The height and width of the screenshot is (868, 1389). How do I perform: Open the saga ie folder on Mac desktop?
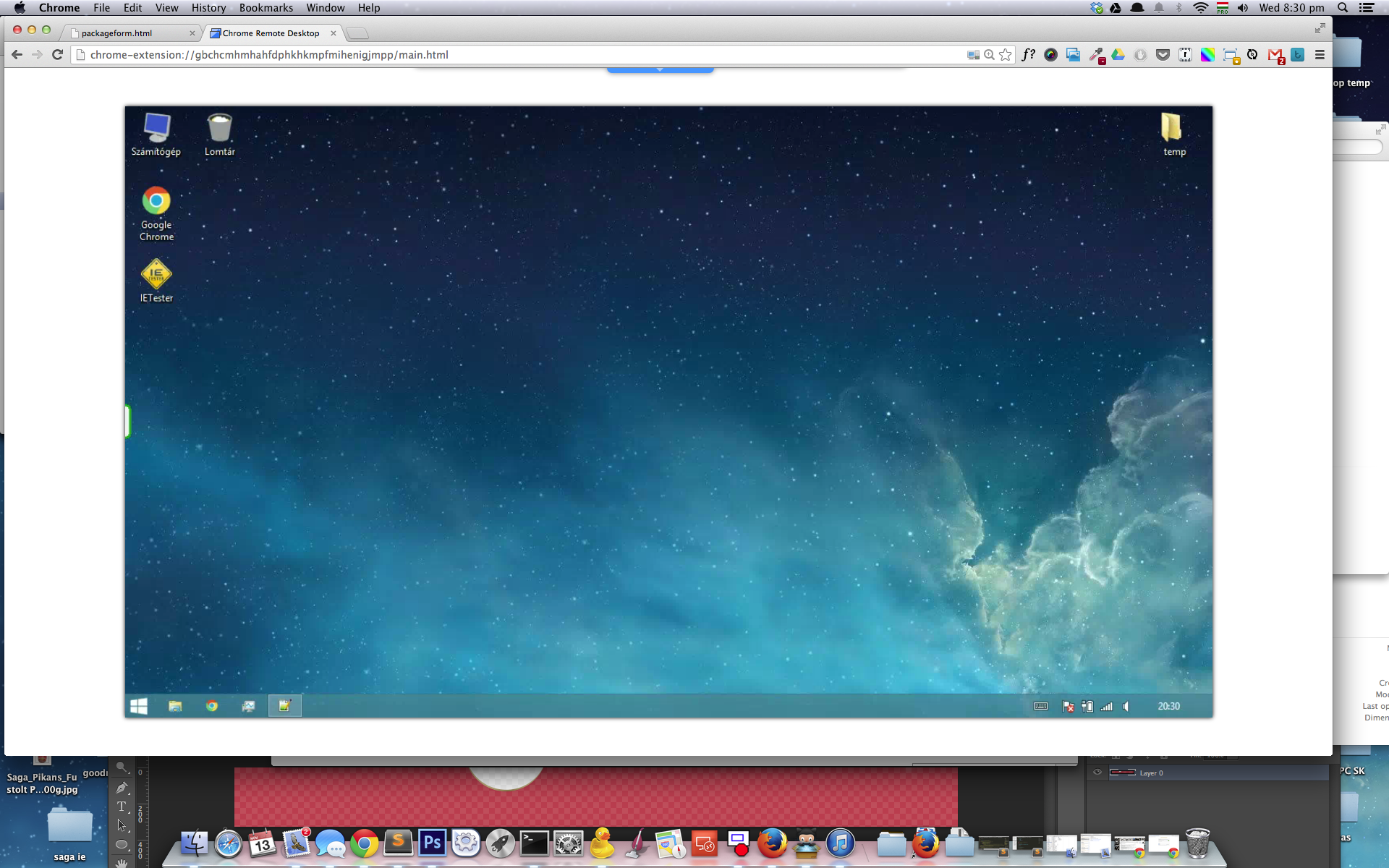(x=69, y=834)
